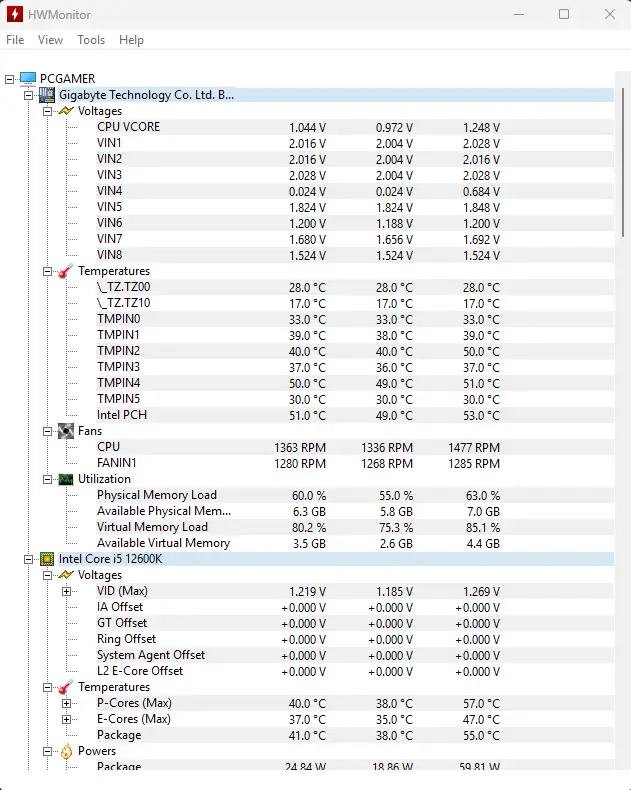Select the Gigabyte Technology Co. Ltd. label
Viewport: 631px width, 790px height.
(x=147, y=95)
